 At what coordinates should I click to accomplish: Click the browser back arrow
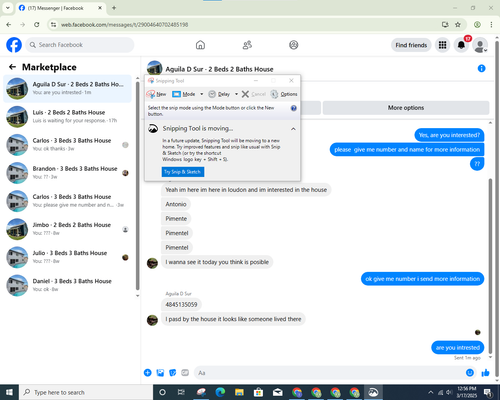[9, 24]
